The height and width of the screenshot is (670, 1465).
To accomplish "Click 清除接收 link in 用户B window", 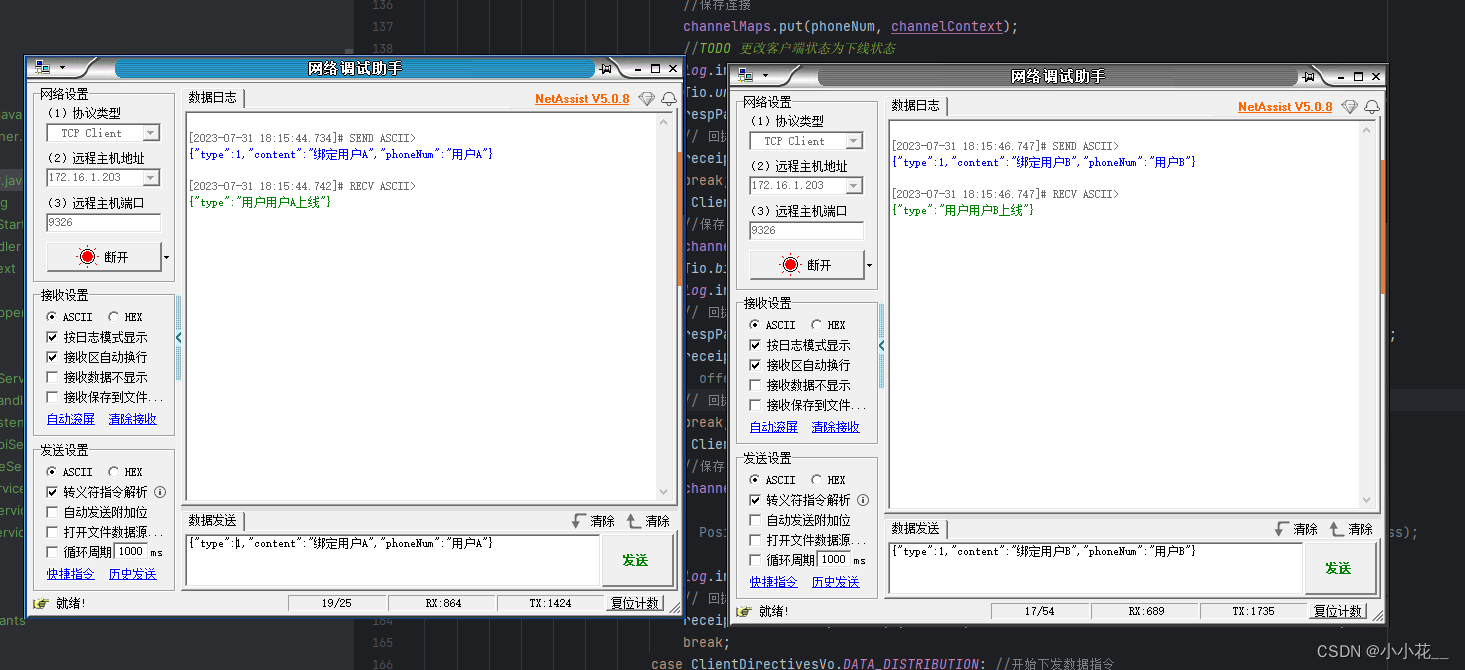I will (836, 427).
